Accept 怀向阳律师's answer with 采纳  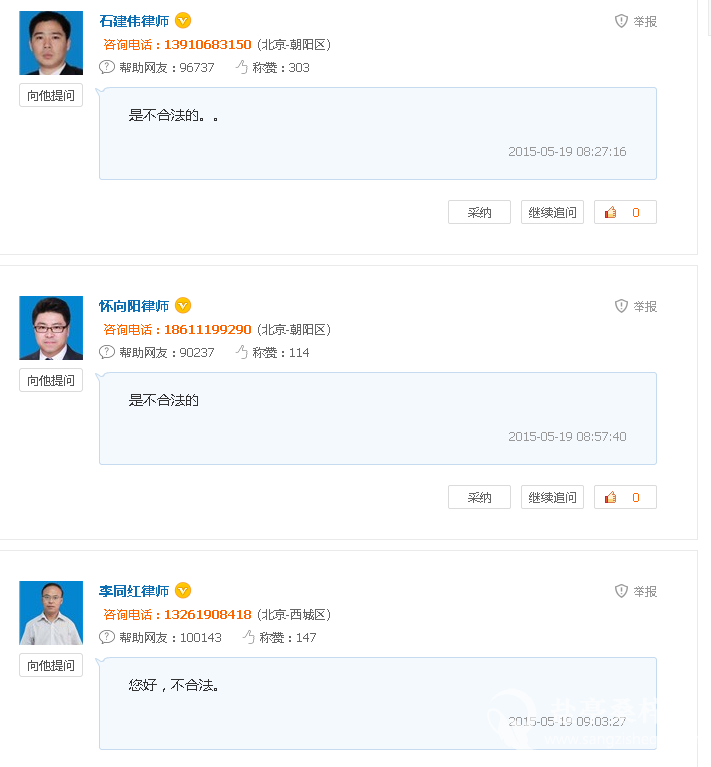coord(479,497)
